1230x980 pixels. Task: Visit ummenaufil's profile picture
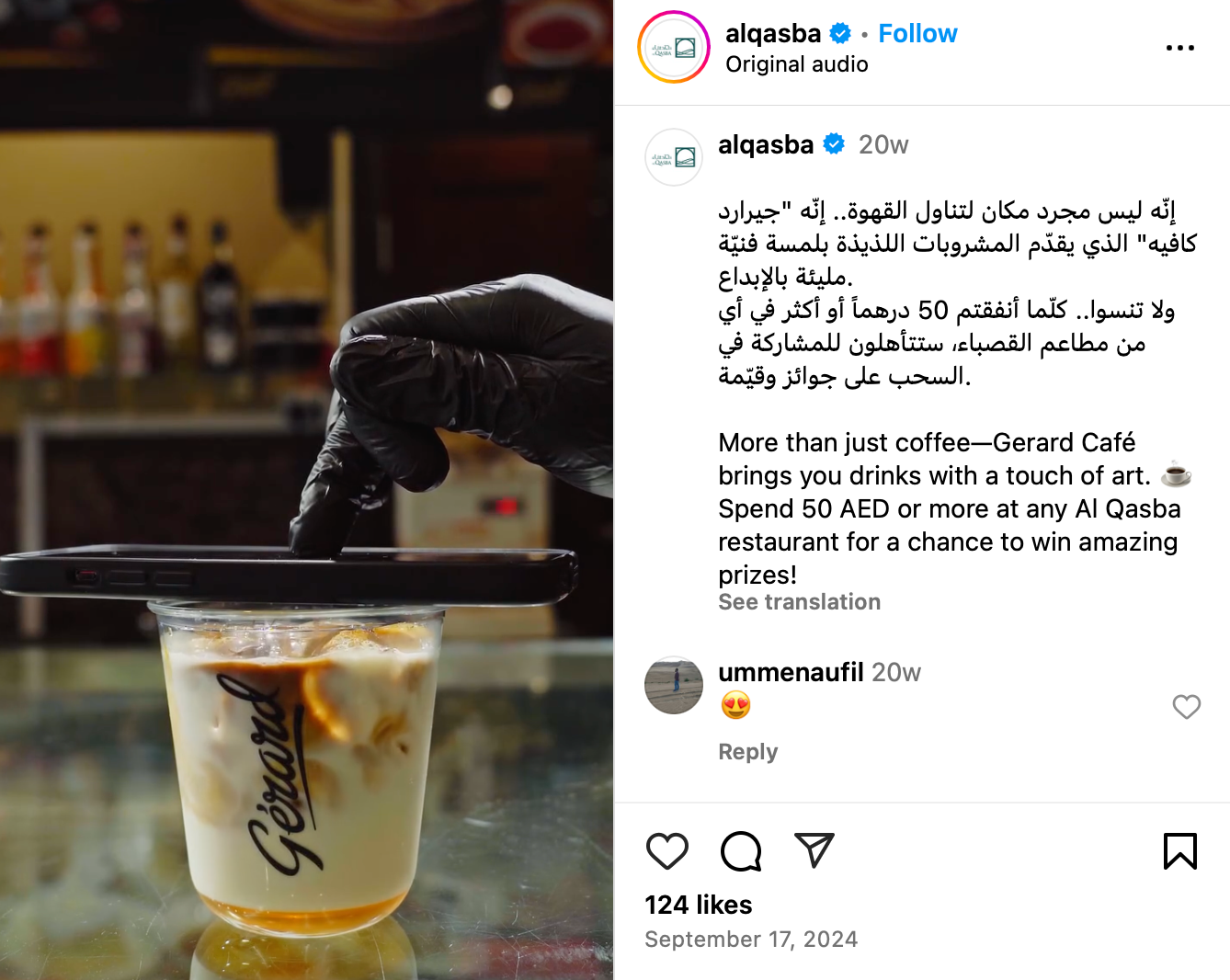(674, 685)
